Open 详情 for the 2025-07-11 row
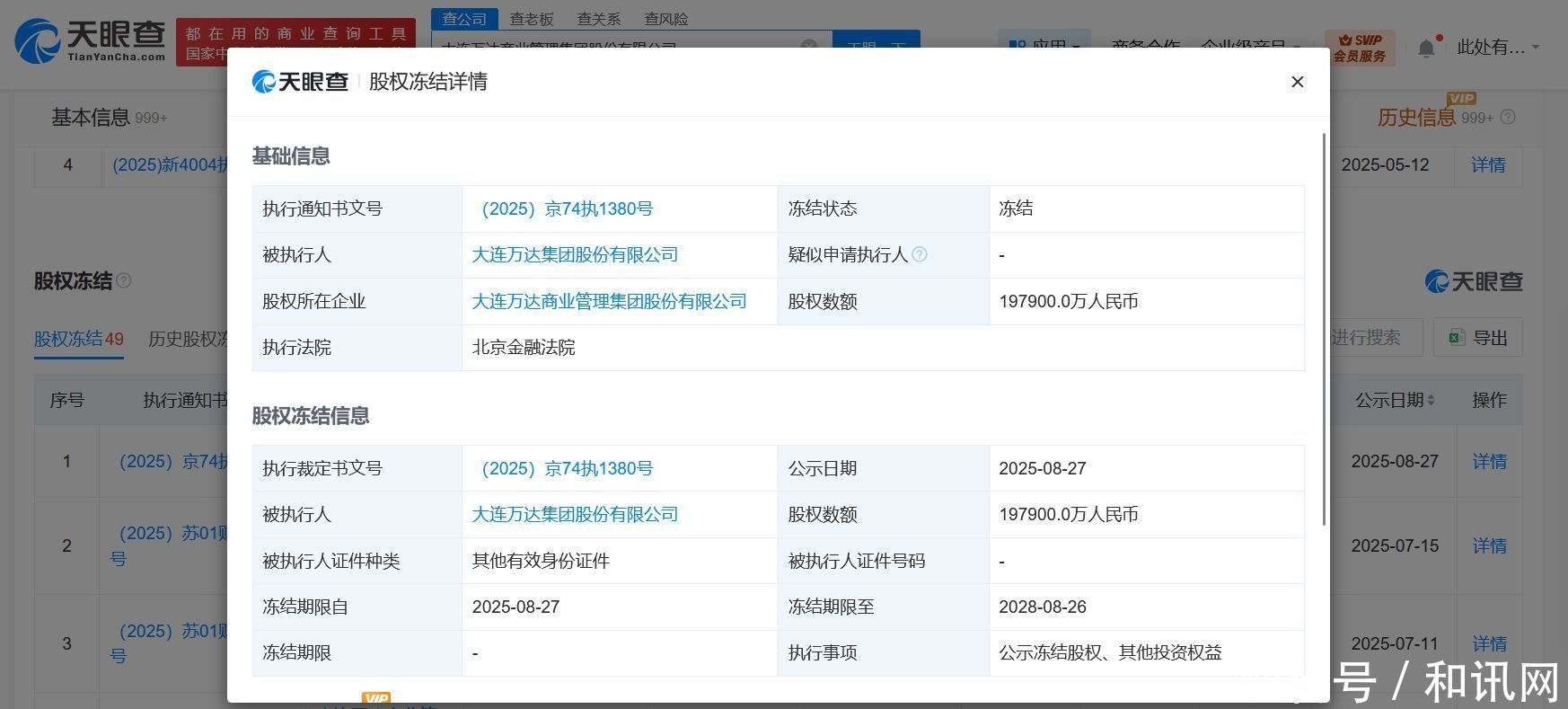The width and height of the screenshot is (1568, 709). pyautogui.click(x=1489, y=644)
